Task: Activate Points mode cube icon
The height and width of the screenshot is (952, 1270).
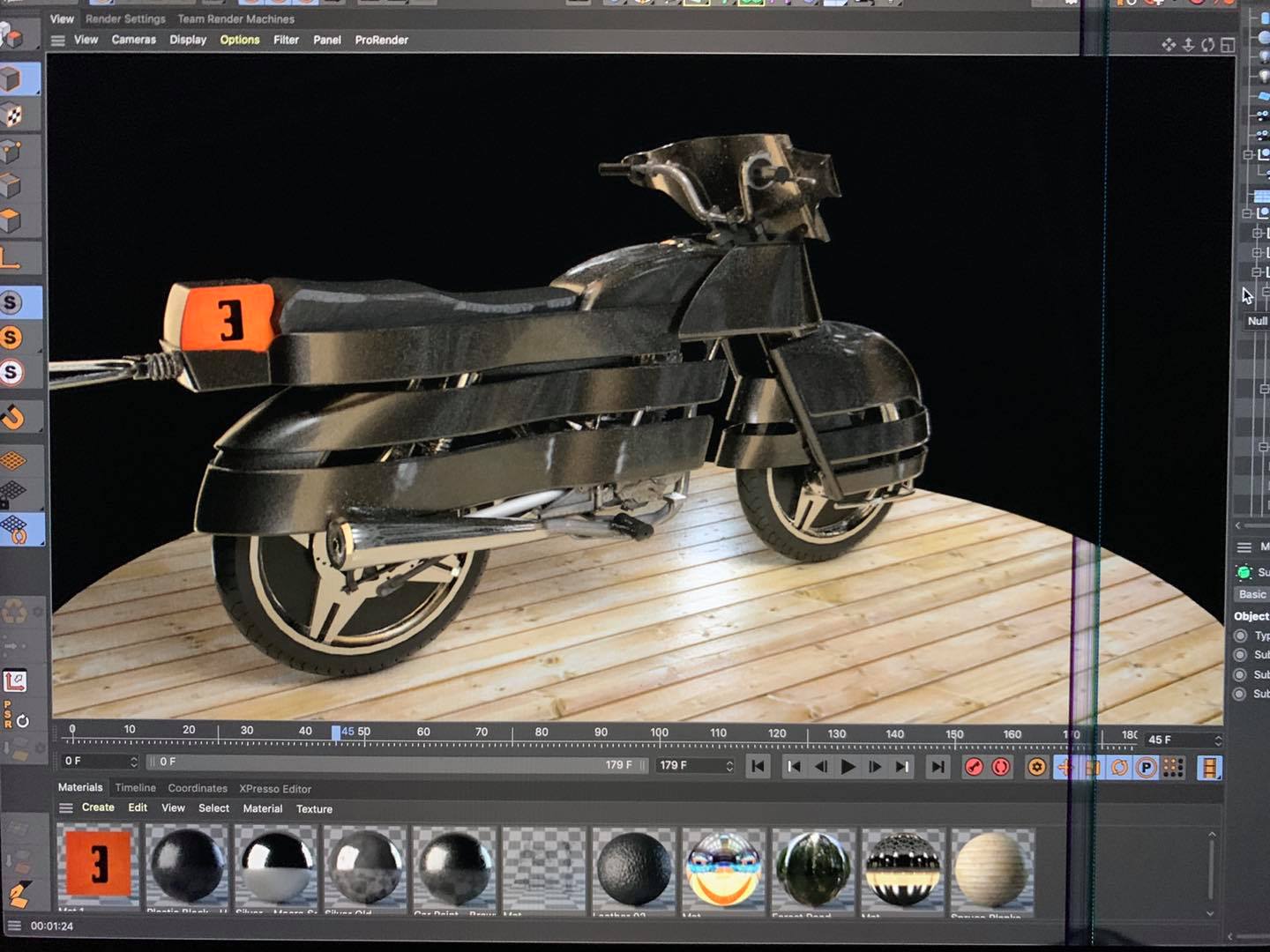Action: point(11,151)
